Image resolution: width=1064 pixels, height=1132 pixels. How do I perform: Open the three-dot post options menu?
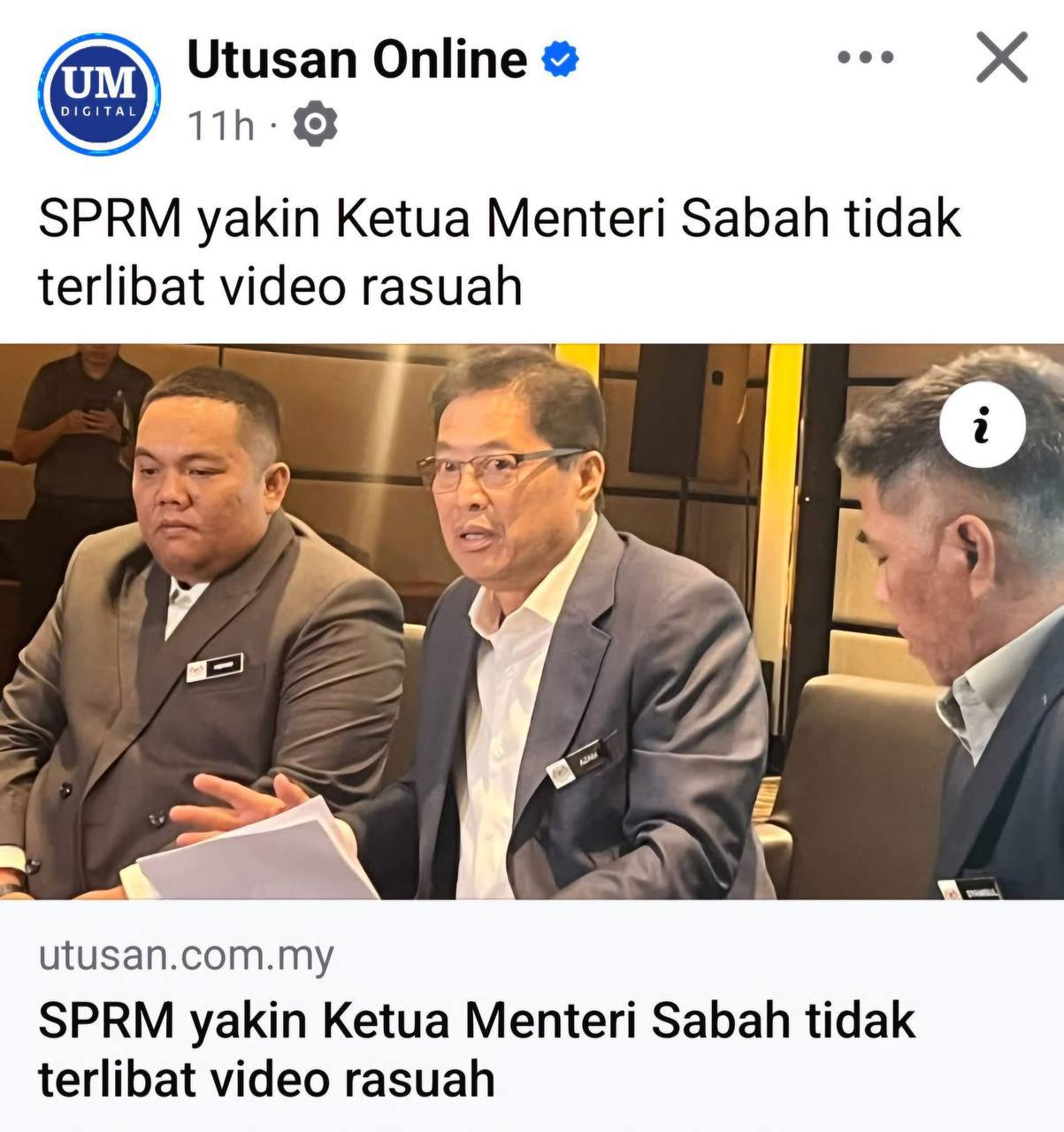(x=865, y=58)
